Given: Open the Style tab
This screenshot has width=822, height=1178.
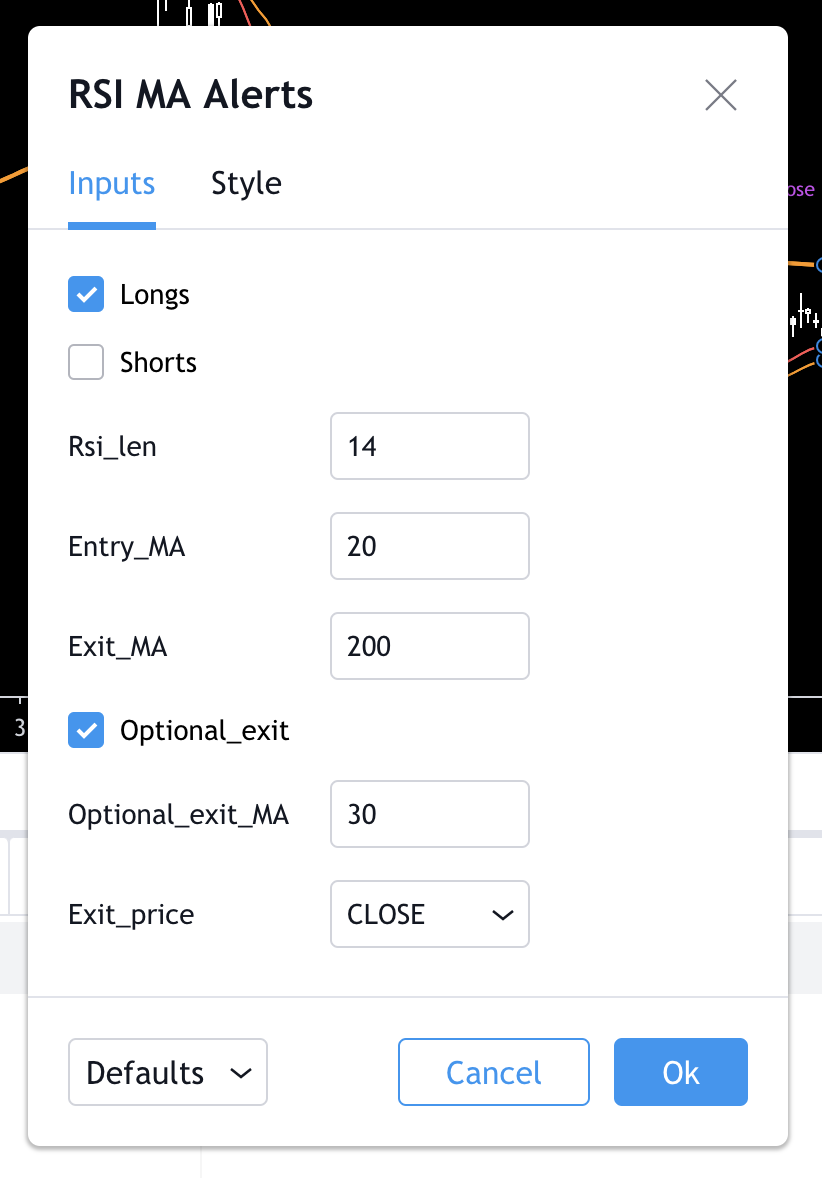Looking at the screenshot, I should pos(246,184).
